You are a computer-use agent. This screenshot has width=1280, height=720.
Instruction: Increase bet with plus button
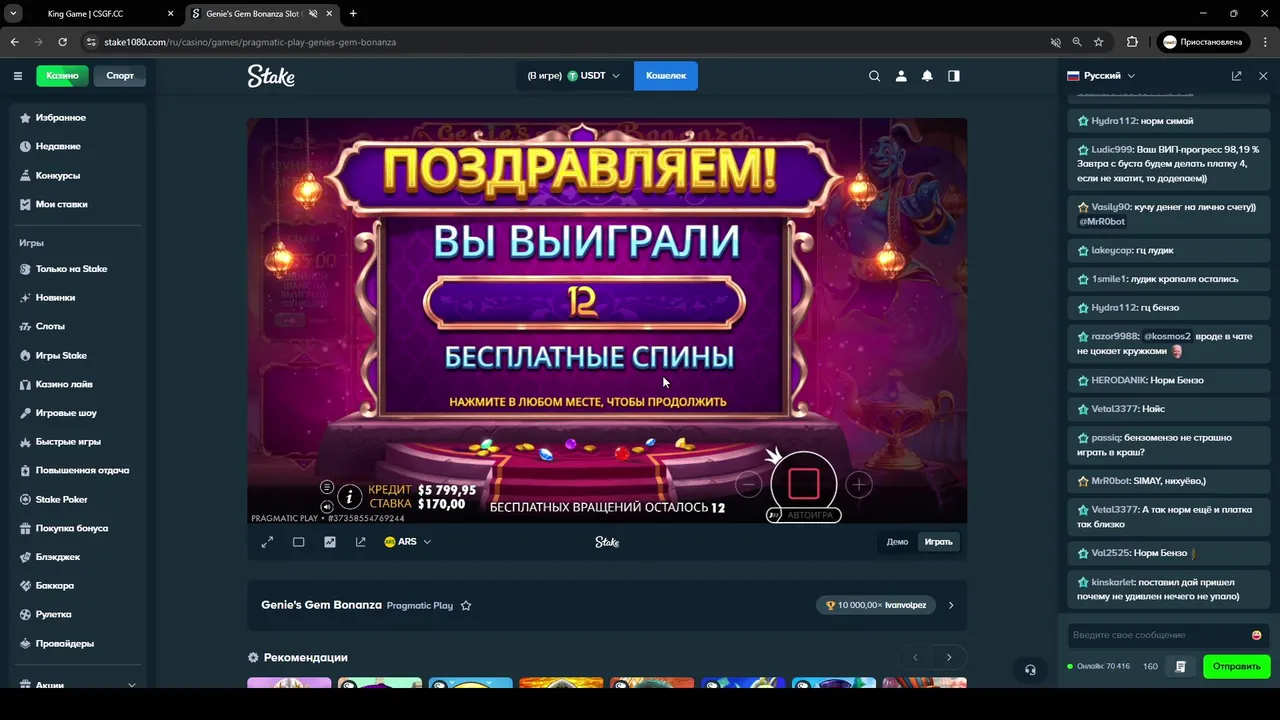(858, 485)
